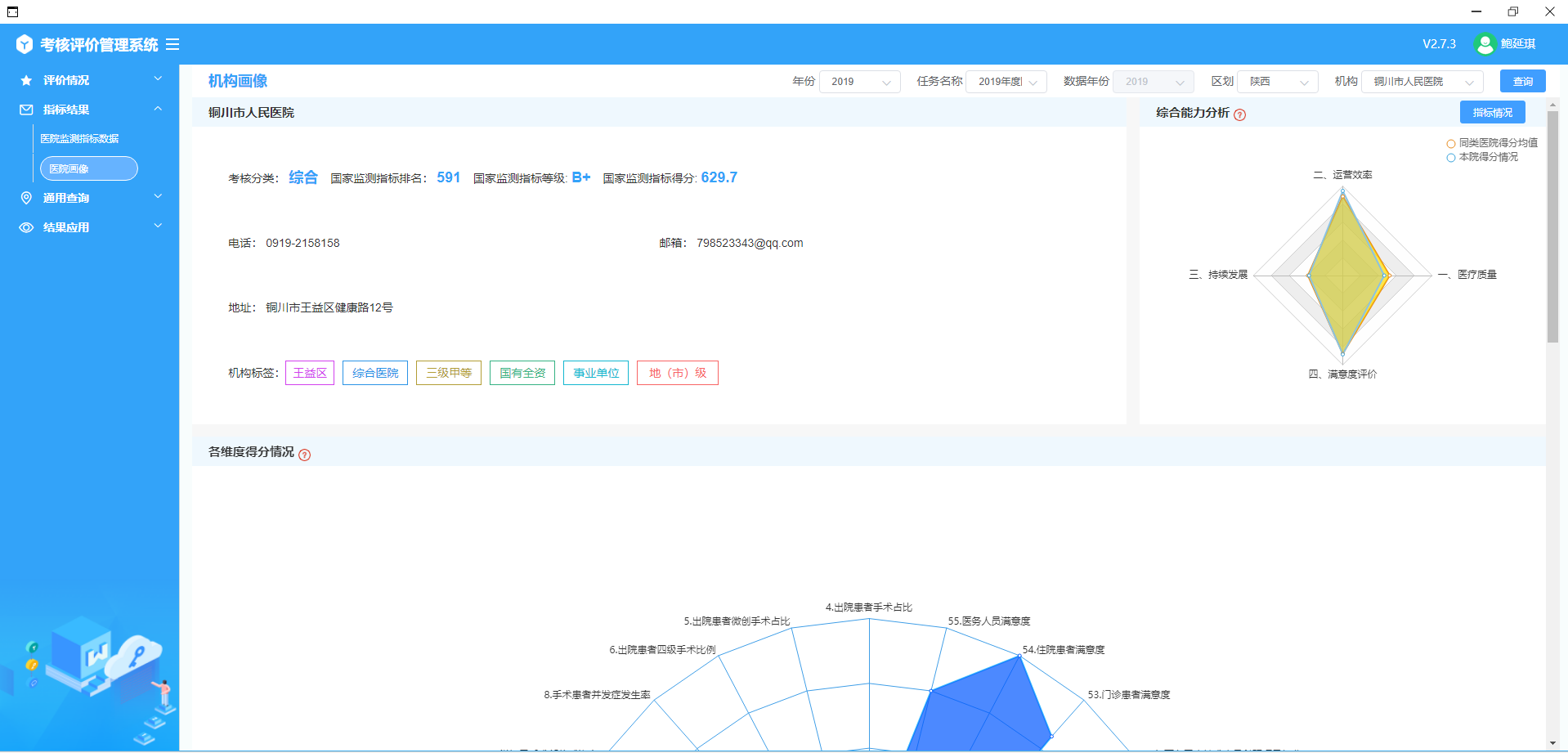Screen dimensions: 1568x753
Task: Click the 三级甲等 tag
Action: 449,373
